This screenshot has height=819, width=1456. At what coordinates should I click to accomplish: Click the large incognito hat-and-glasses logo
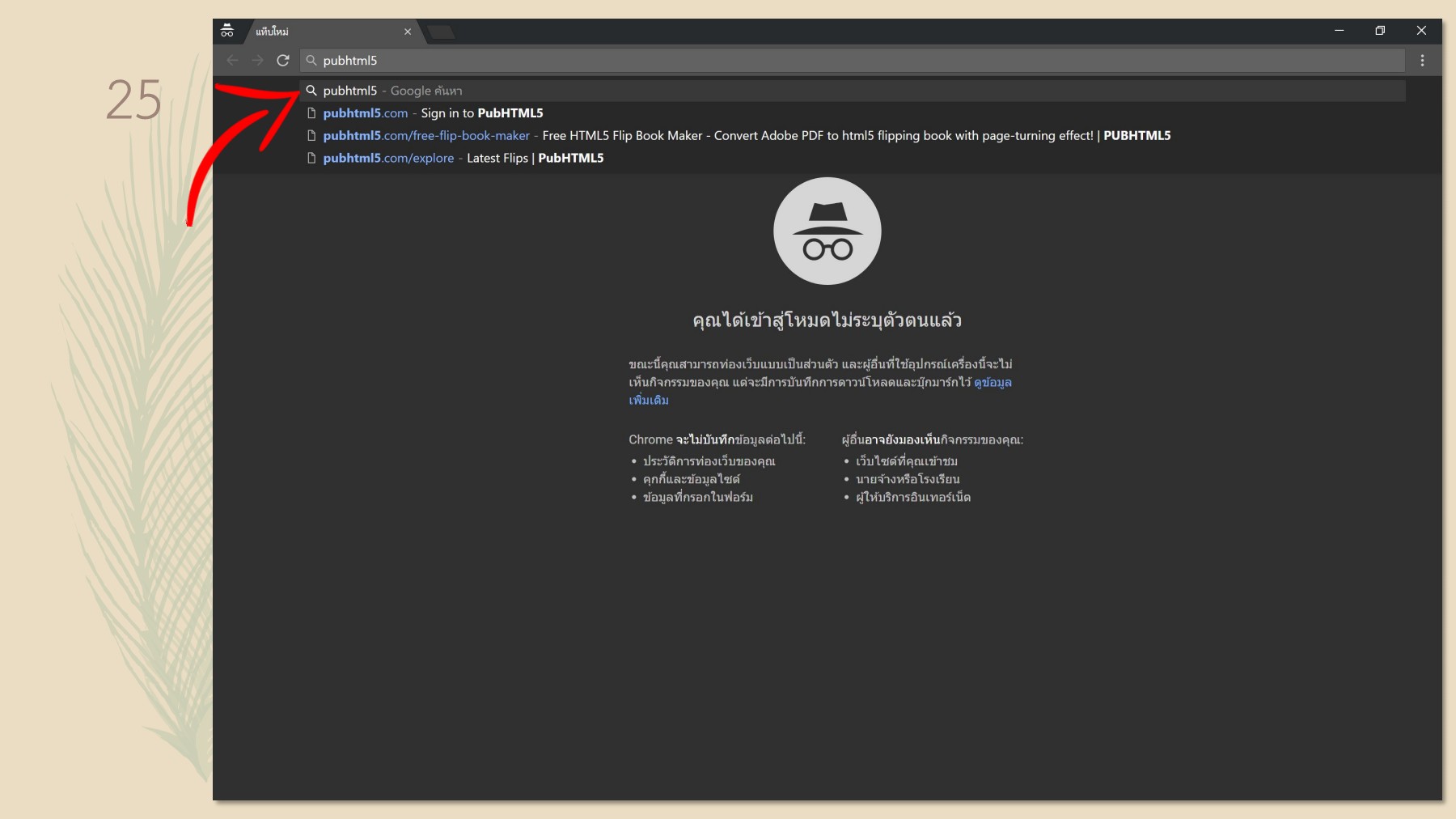[827, 231]
